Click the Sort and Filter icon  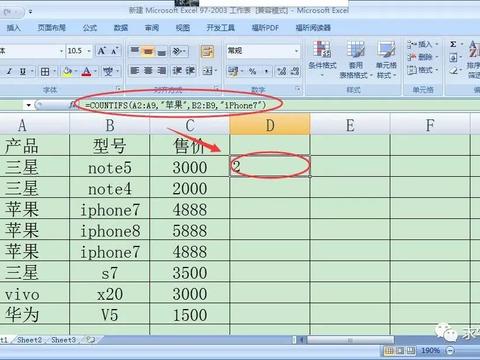(473, 59)
